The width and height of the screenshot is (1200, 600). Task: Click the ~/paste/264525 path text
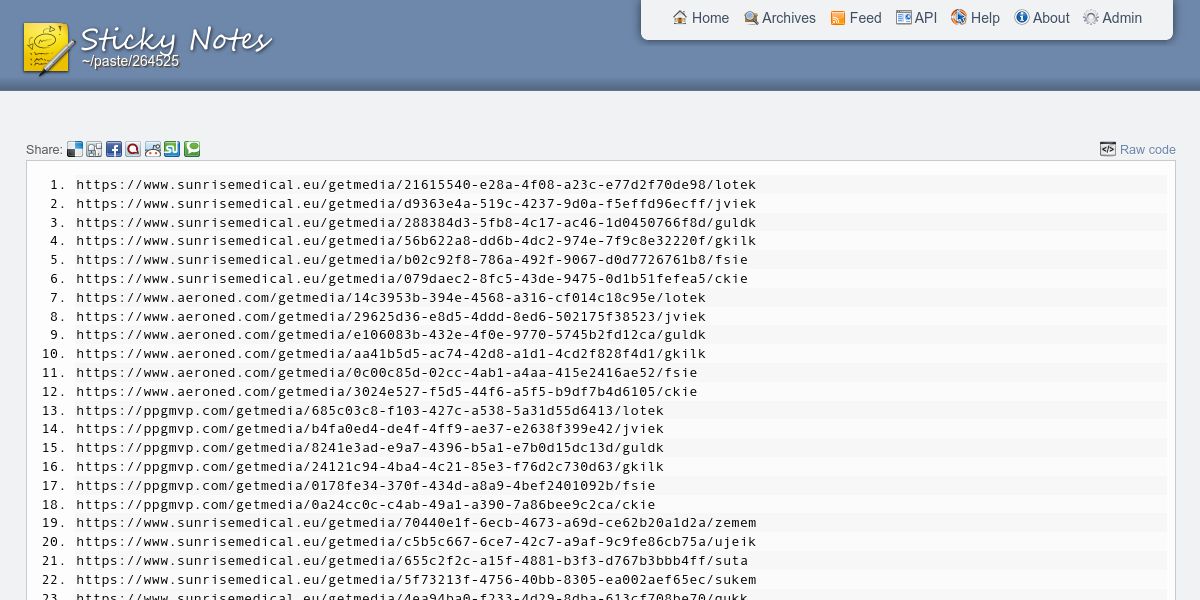pos(130,62)
